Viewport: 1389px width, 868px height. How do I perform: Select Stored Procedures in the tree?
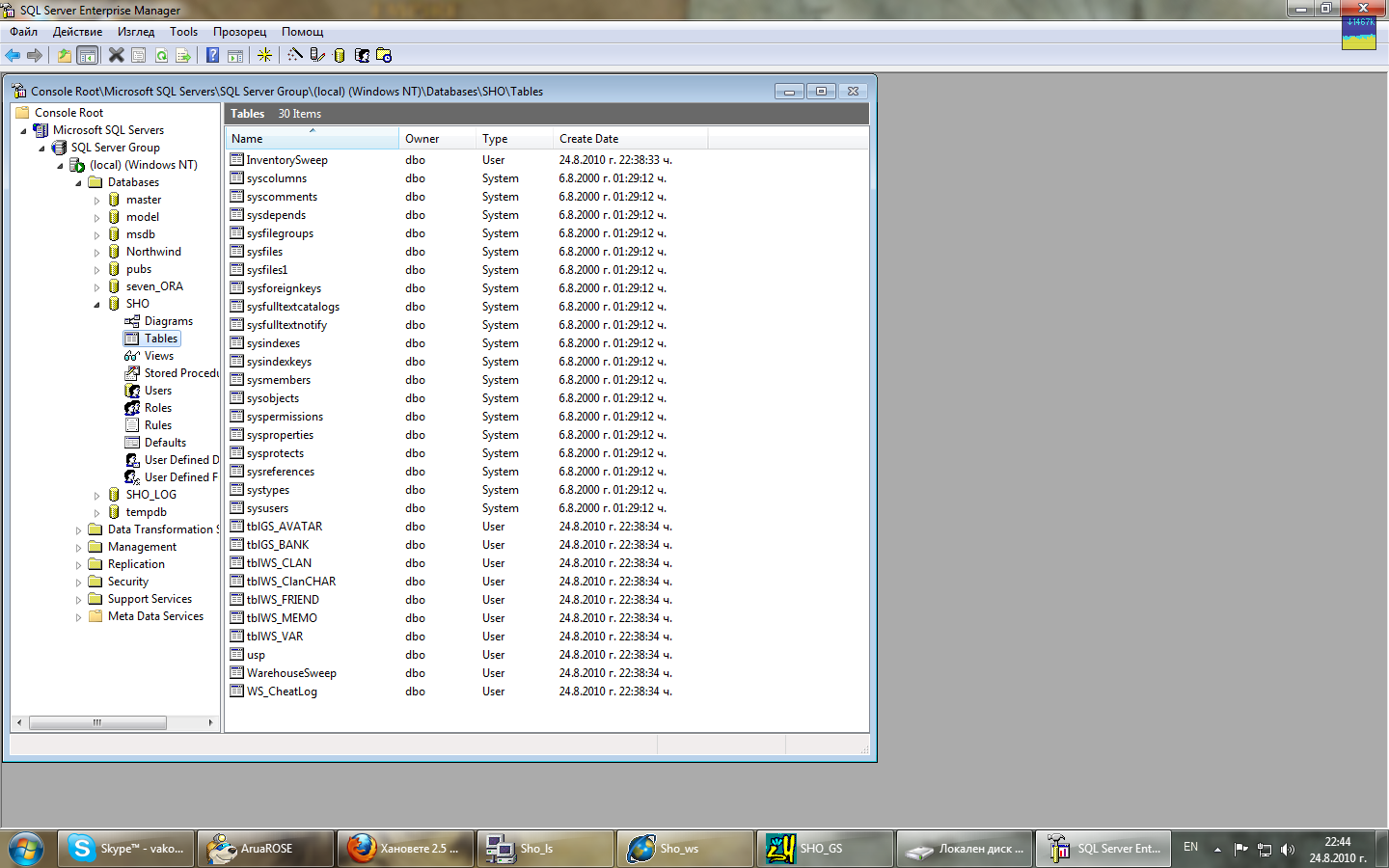(180, 373)
